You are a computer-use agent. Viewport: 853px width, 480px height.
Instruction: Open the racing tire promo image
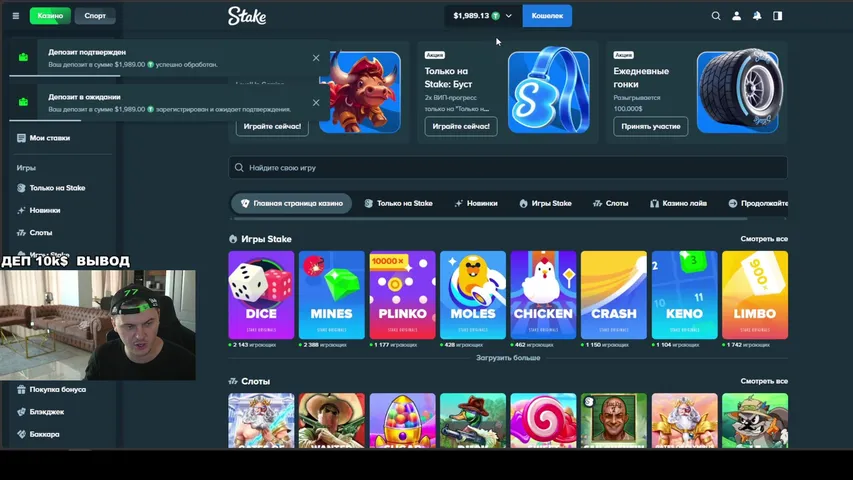pyautogui.click(x=739, y=91)
